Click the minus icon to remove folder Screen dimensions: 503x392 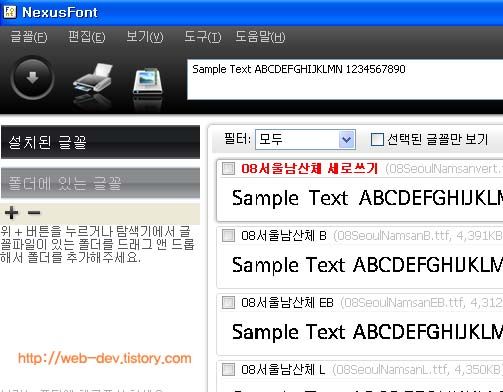click(x=34, y=212)
